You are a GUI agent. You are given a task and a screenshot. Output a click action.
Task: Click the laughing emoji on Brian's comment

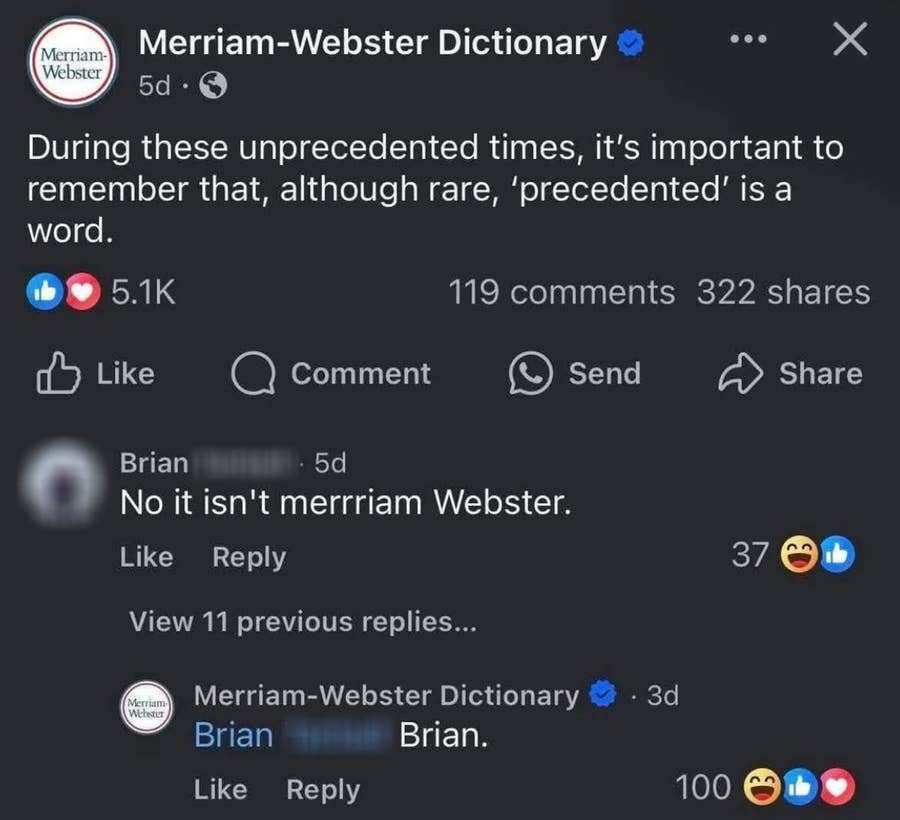click(x=799, y=554)
